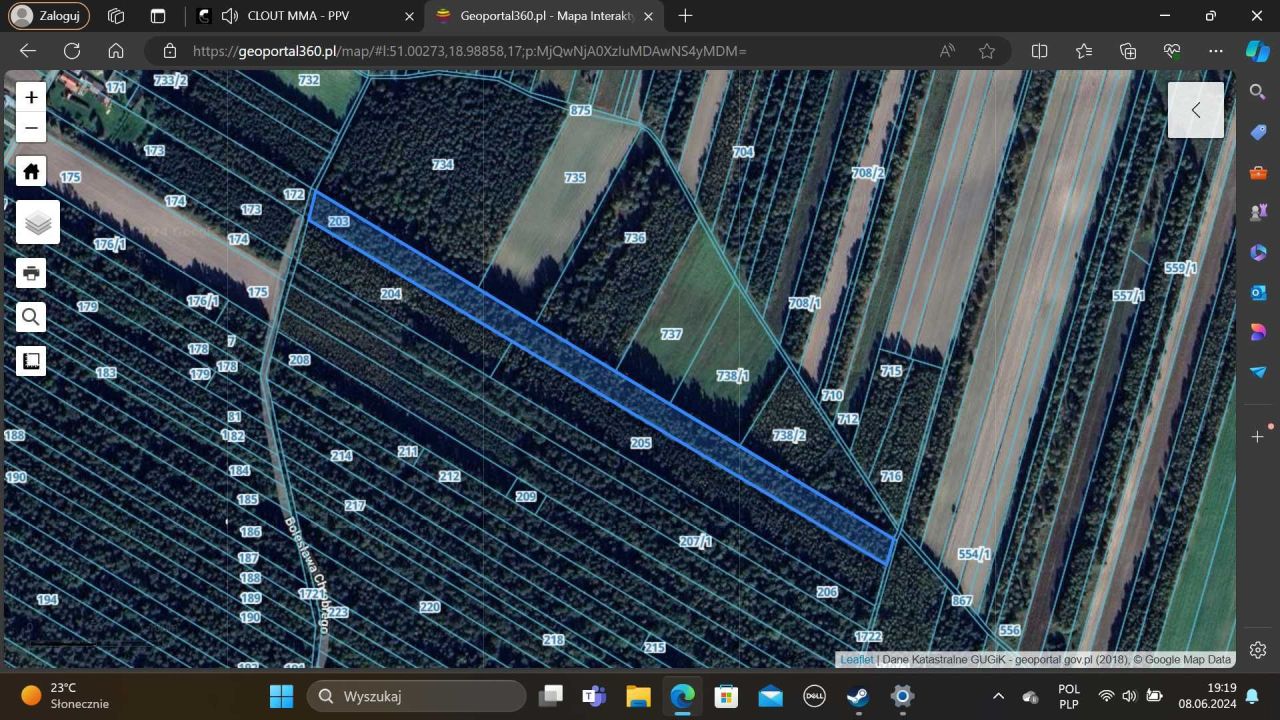Reset map to home view
The height and width of the screenshot is (720, 1280).
31,172
